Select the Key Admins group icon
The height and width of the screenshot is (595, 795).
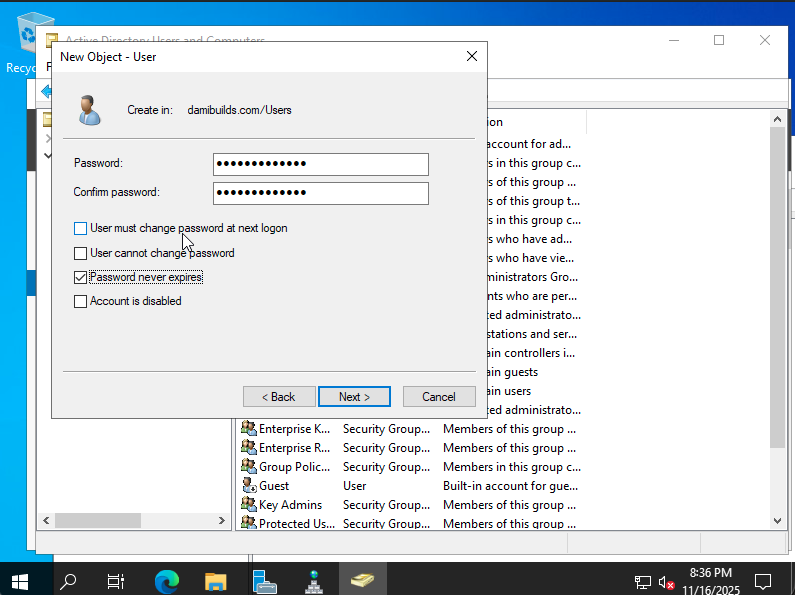tap(248, 504)
